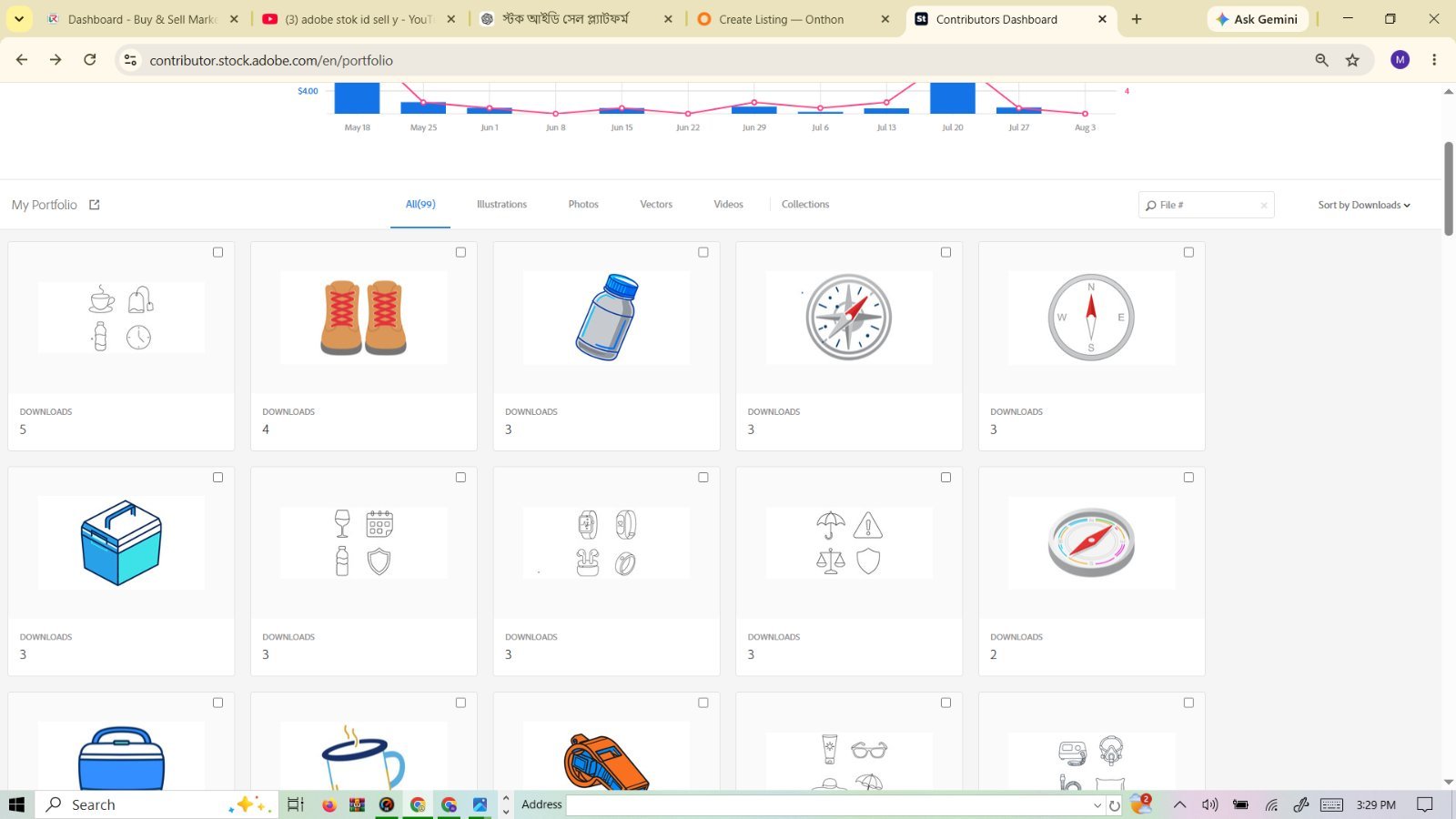Open the touch keyboard tray icon
1456x819 pixels.
click(1331, 804)
